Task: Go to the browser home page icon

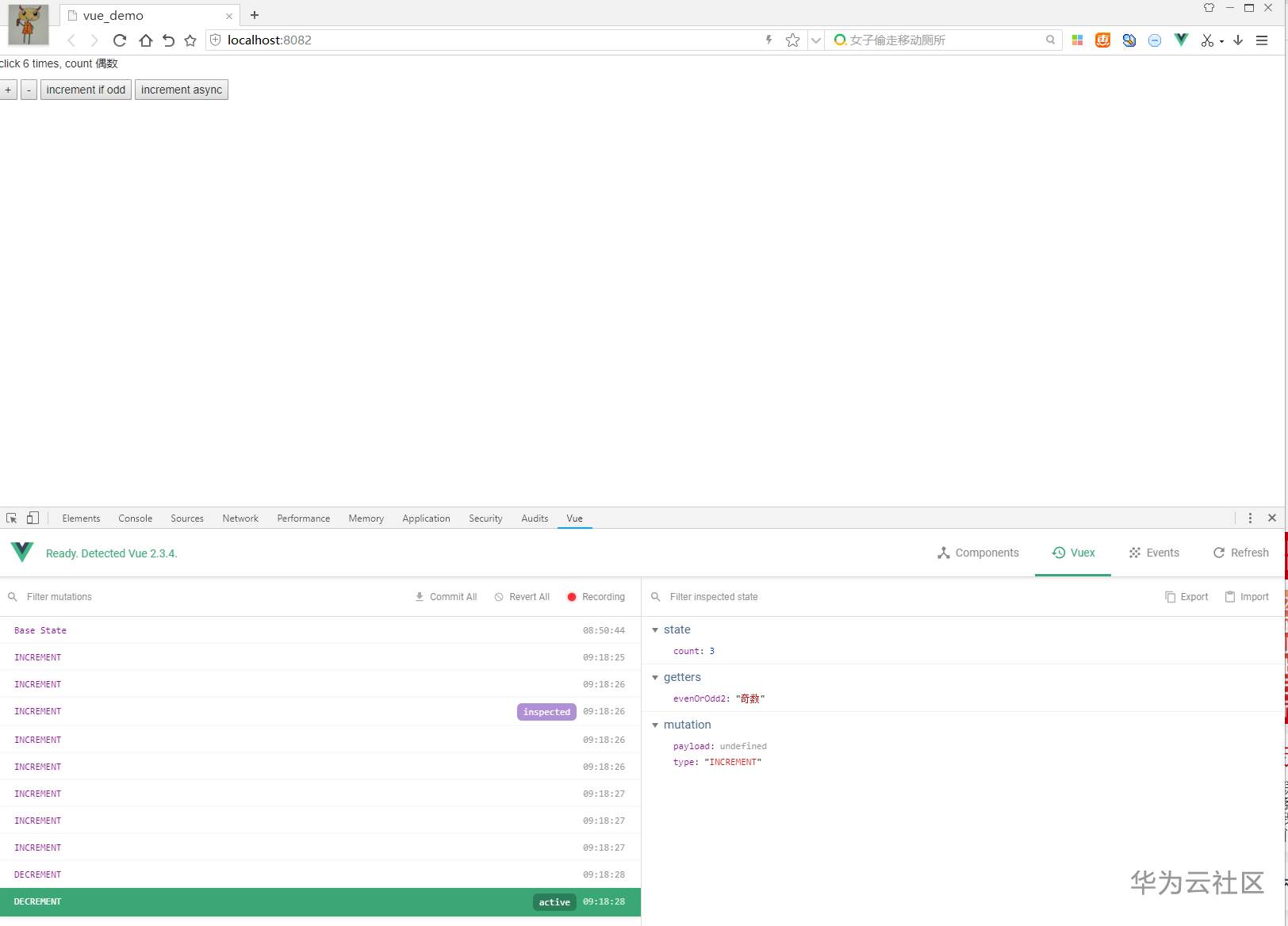Action: (145, 40)
